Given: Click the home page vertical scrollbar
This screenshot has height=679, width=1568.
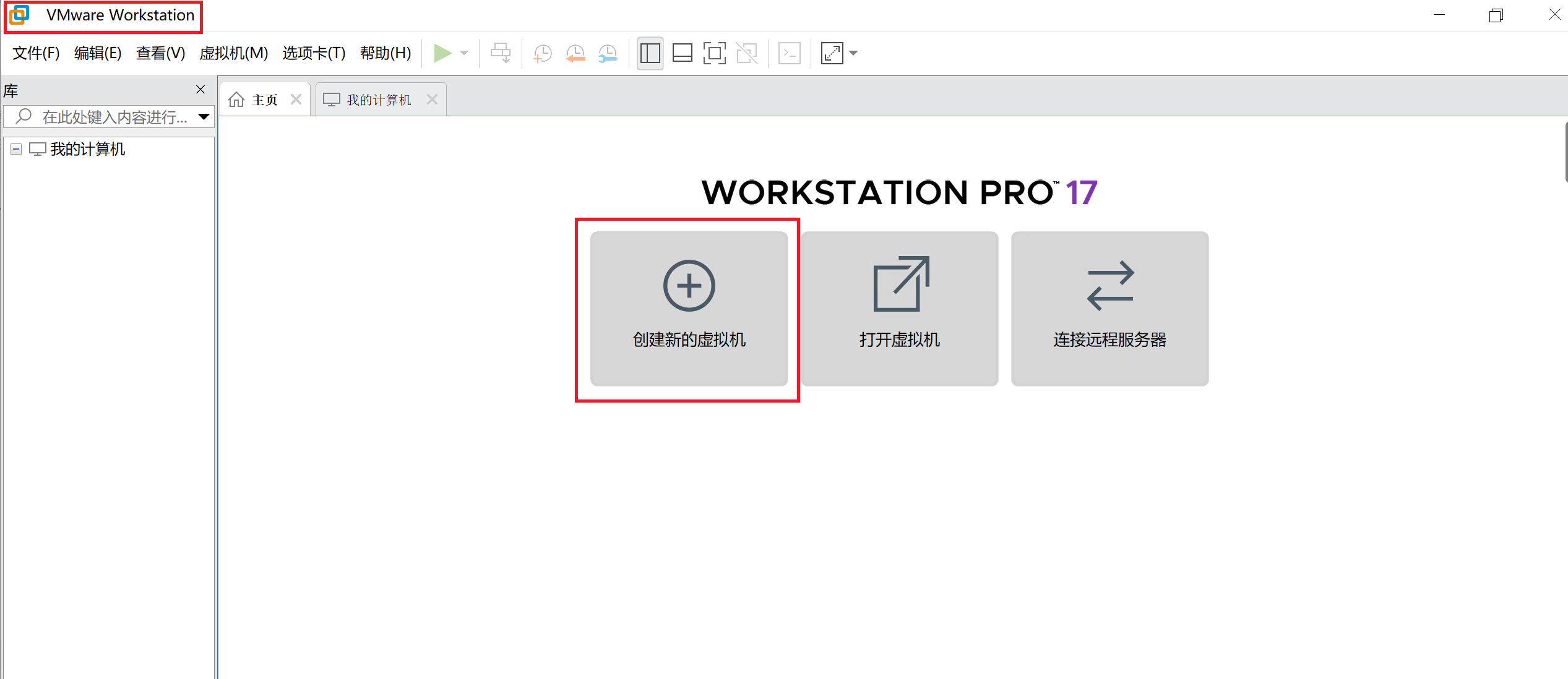Looking at the screenshot, I should (1566, 152).
